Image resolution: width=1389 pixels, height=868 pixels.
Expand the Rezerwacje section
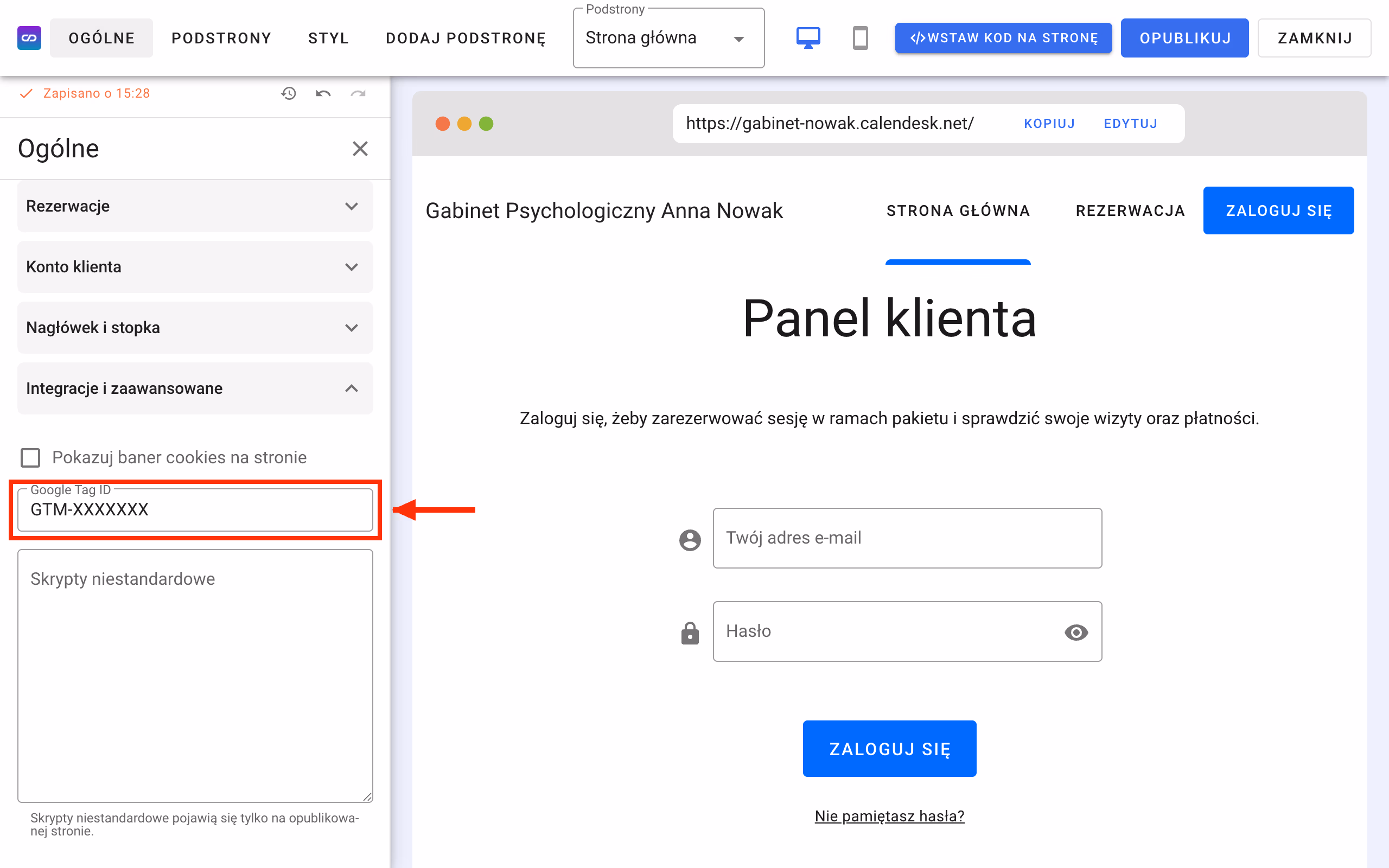195,206
